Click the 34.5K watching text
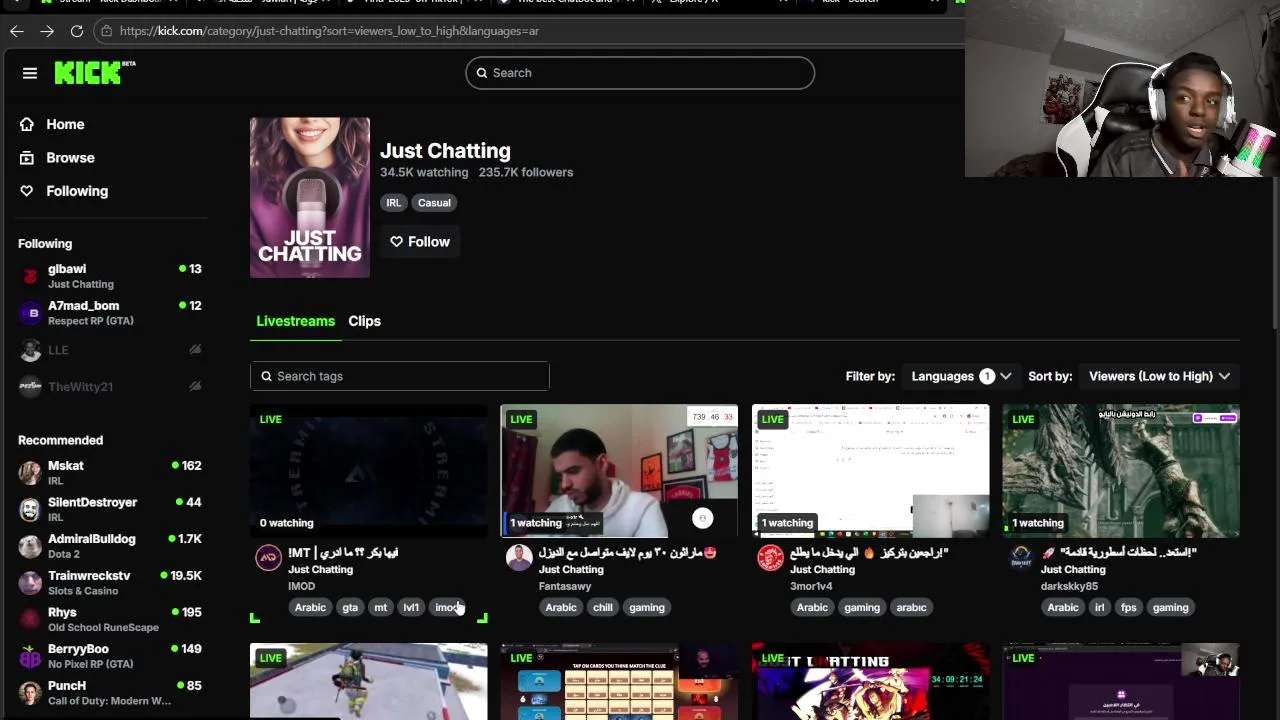Viewport: 1280px width, 720px height. point(424,172)
